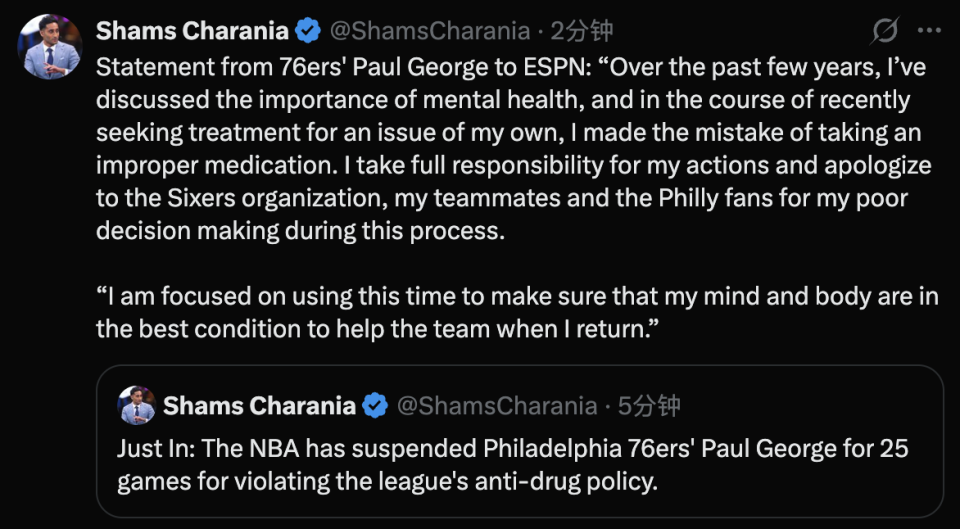
Task: Click the @ShamsCharania handle on the main post
Action: click(429, 32)
